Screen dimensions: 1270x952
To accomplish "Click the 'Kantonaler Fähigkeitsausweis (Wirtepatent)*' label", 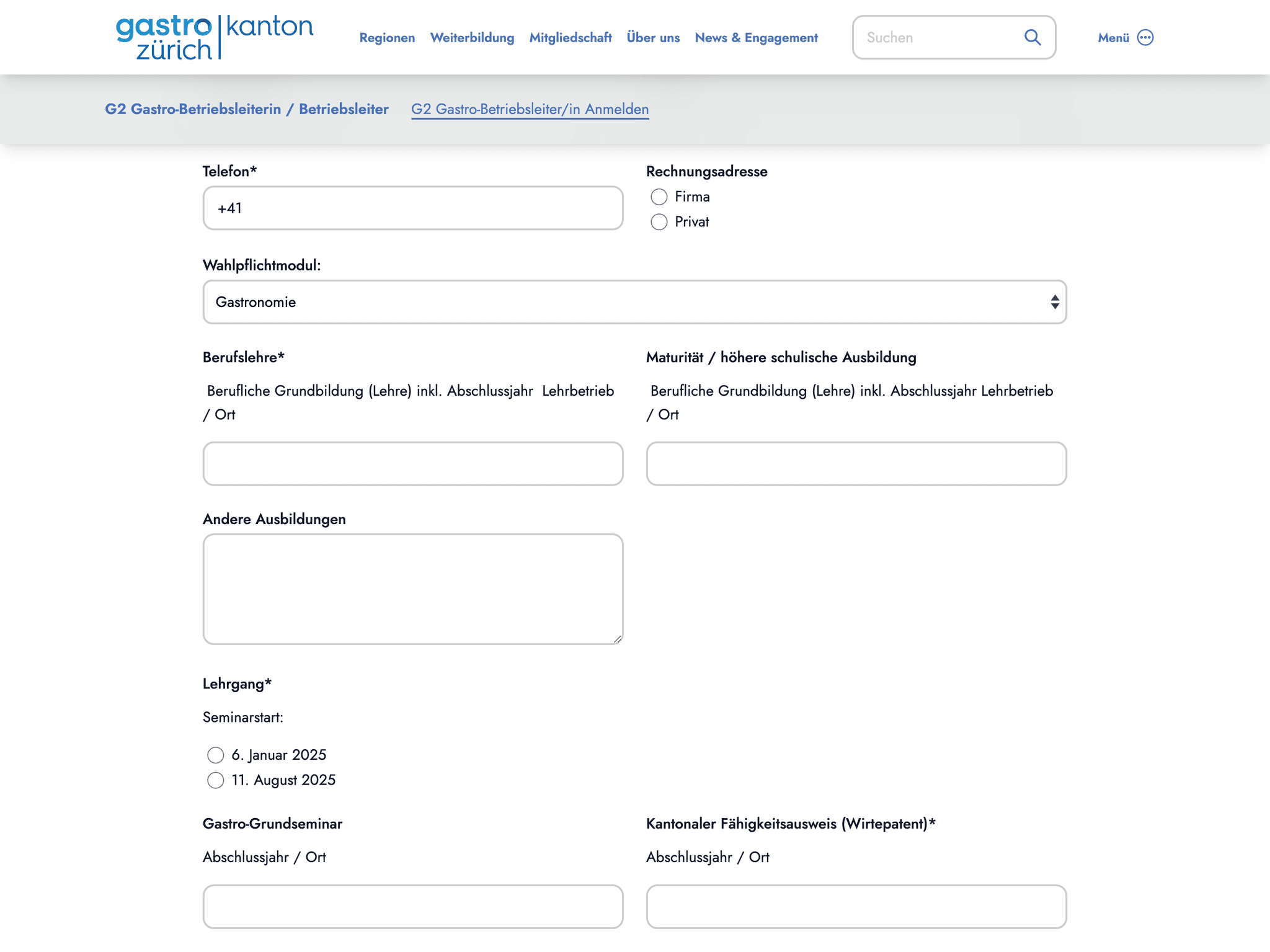I will [x=791, y=824].
